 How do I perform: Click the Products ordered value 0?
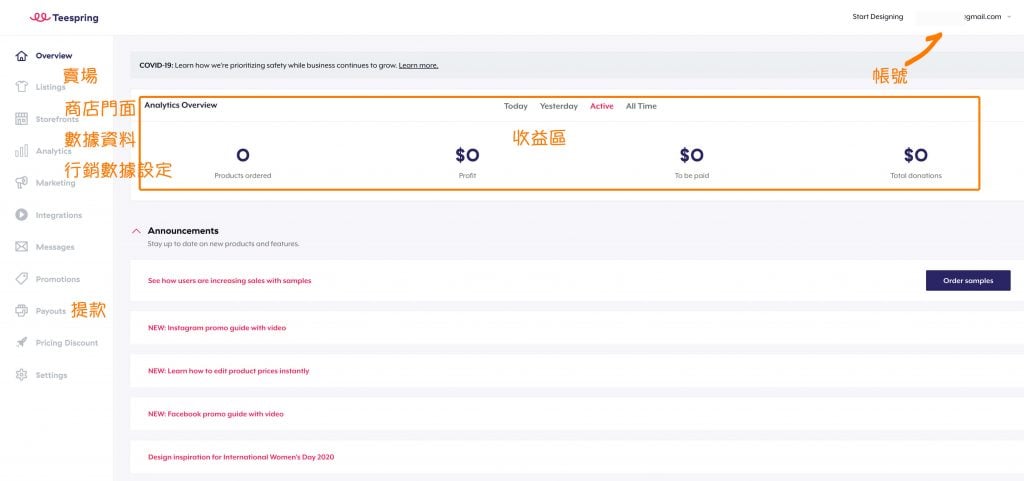[243, 155]
